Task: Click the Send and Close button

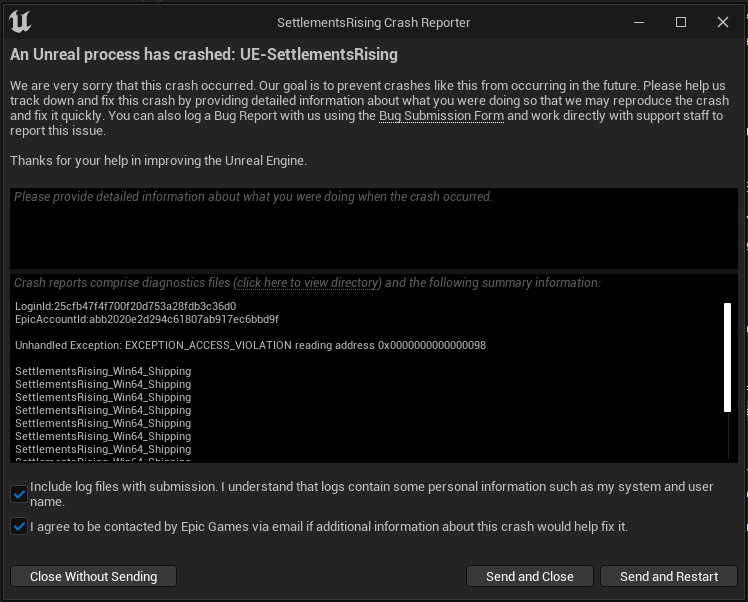Action: click(x=530, y=576)
